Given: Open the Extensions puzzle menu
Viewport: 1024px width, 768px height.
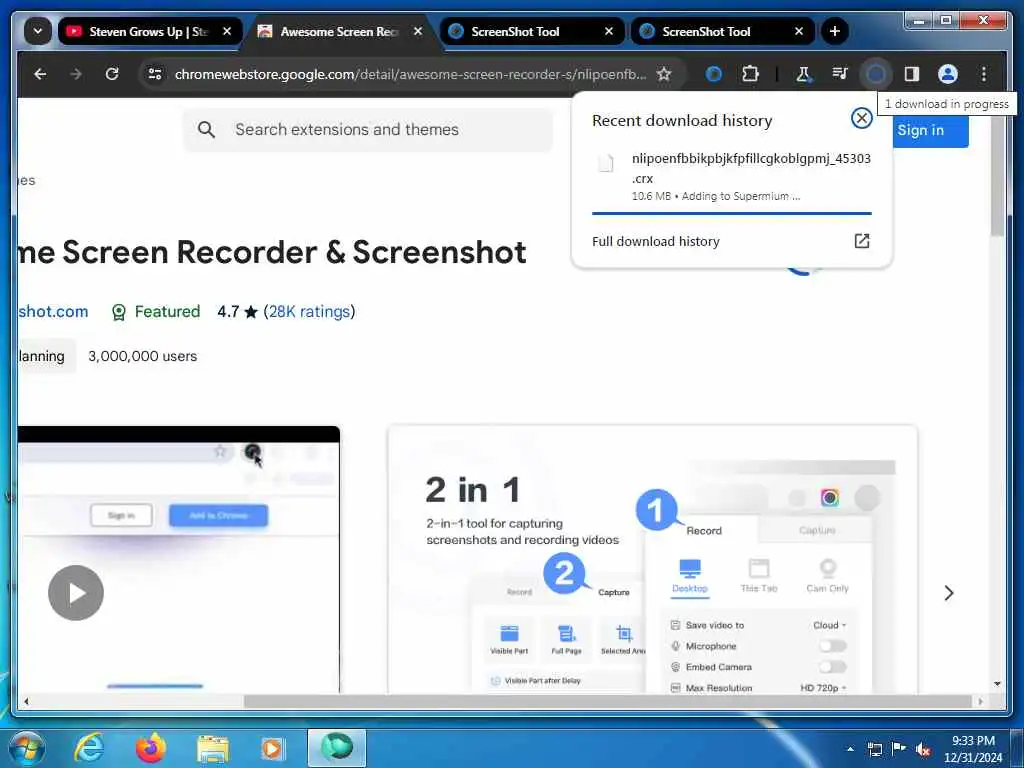Looking at the screenshot, I should pyautogui.click(x=750, y=74).
